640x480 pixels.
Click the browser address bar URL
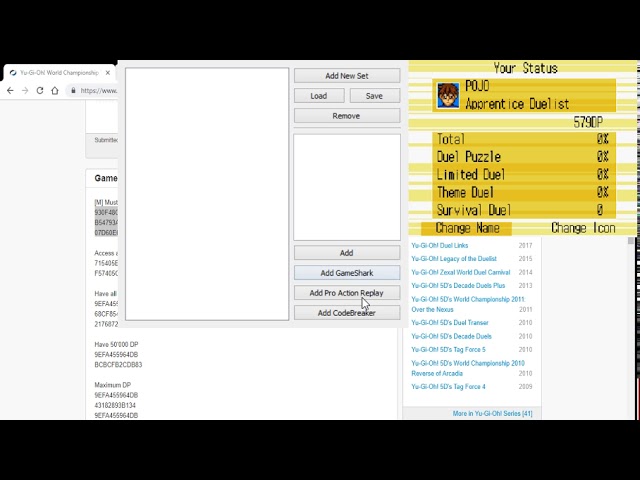pyautogui.click(x=98, y=91)
